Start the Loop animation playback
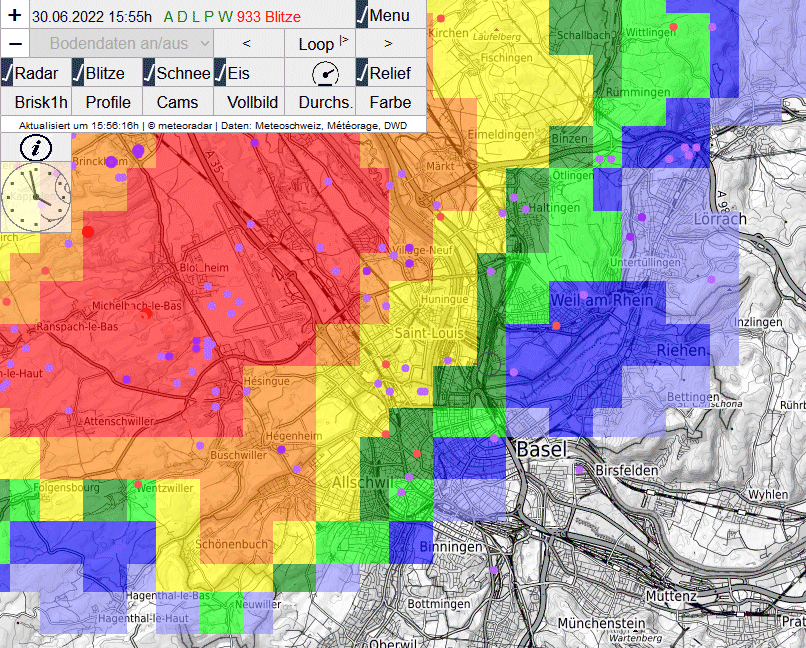Screen dimensions: 806x648 coord(319,44)
